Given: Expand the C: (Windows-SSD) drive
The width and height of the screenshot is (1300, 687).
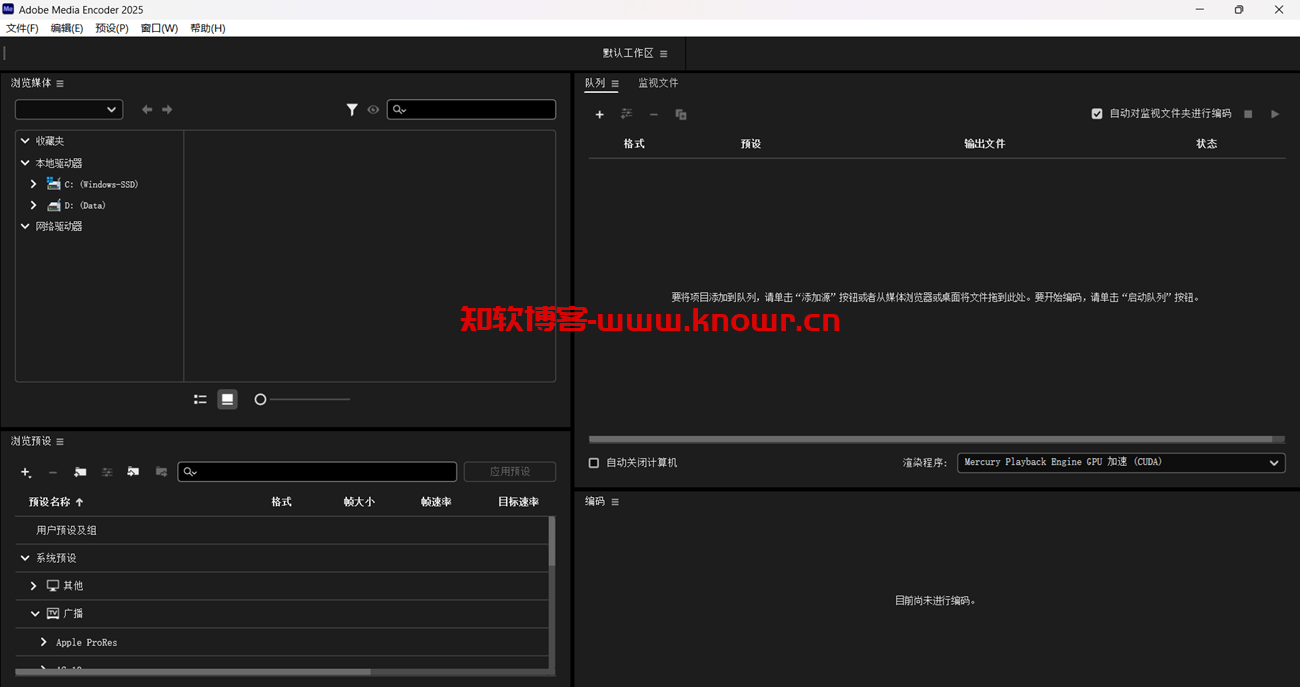Looking at the screenshot, I should pos(33,184).
